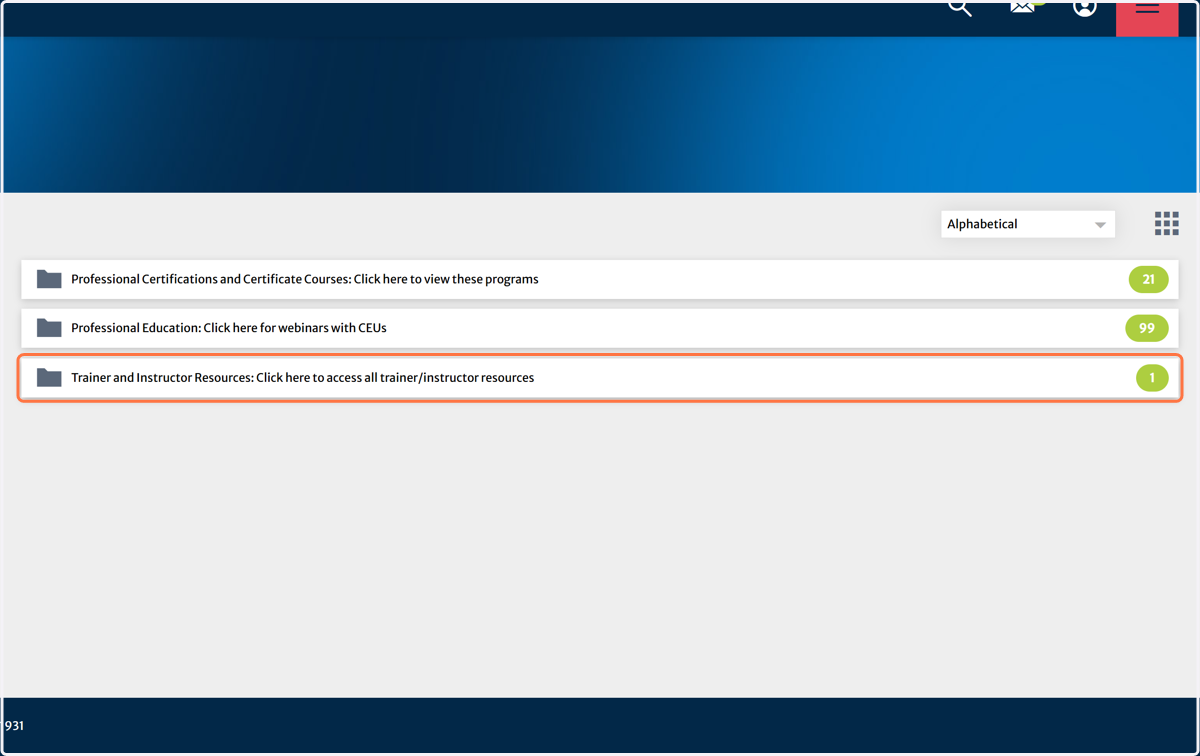Image resolution: width=1200 pixels, height=756 pixels.
Task: Click the 1 count badge
Action: [1152, 378]
